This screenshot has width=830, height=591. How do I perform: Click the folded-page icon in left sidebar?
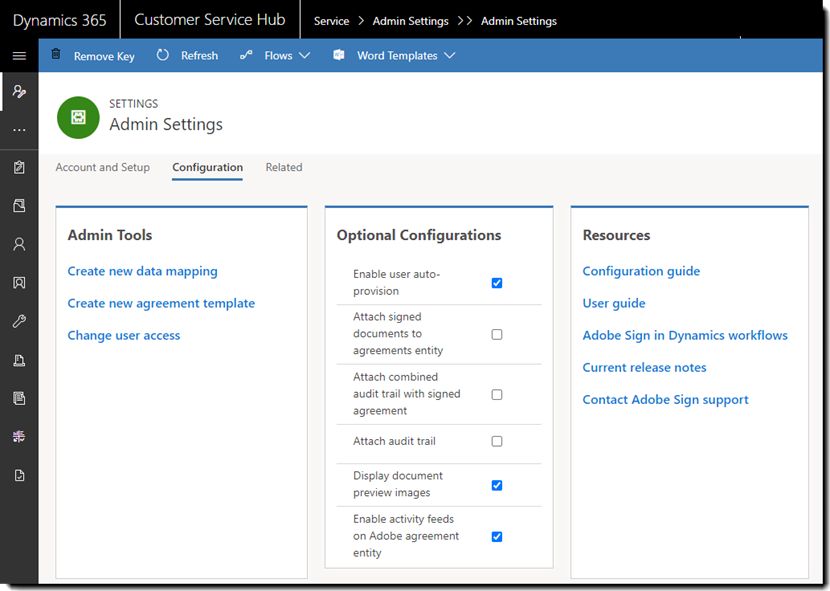coord(19,205)
